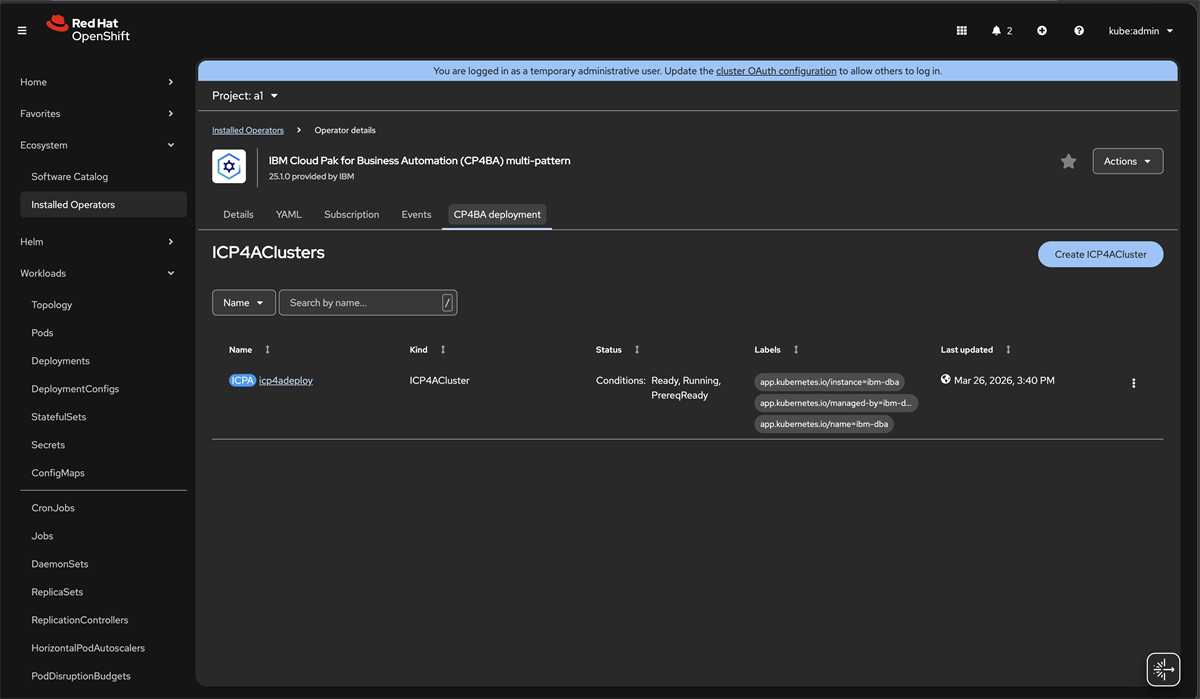The width and height of the screenshot is (1200, 699).
Task: Click label app.kubernetes.io/name=ibm-dba
Action: (824, 424)
